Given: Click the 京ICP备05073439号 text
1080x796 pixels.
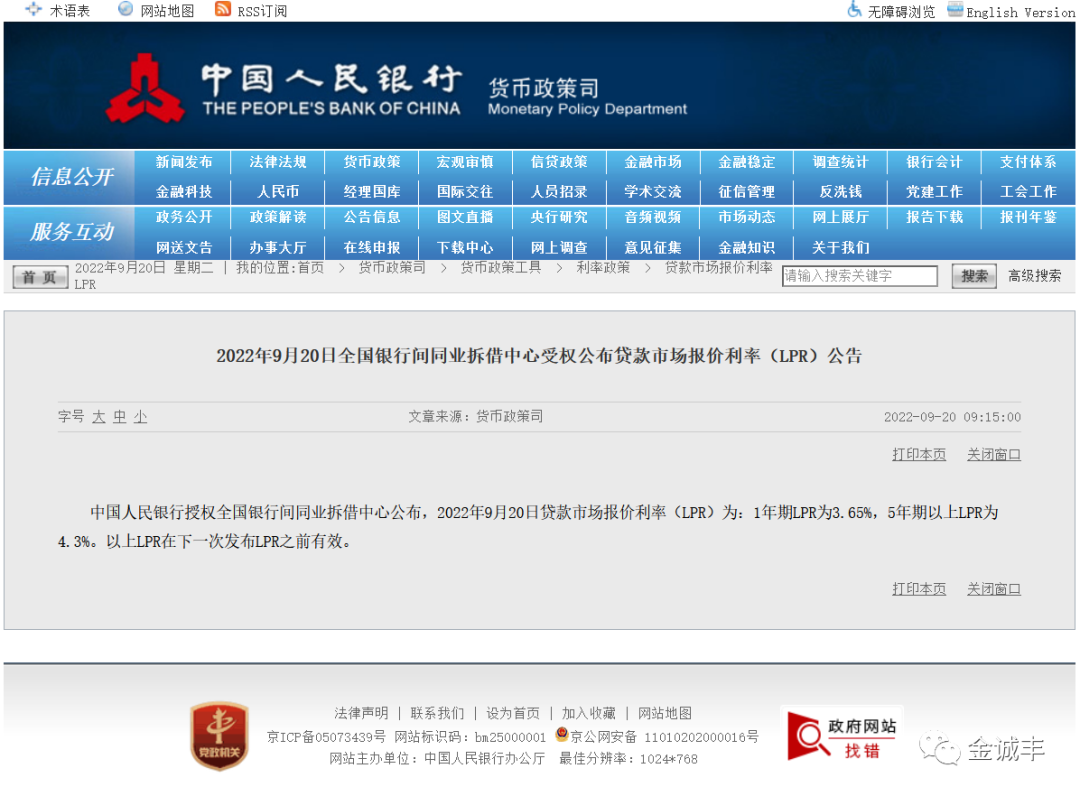Looking at the screenshot, I should click(x=326, y=737).
